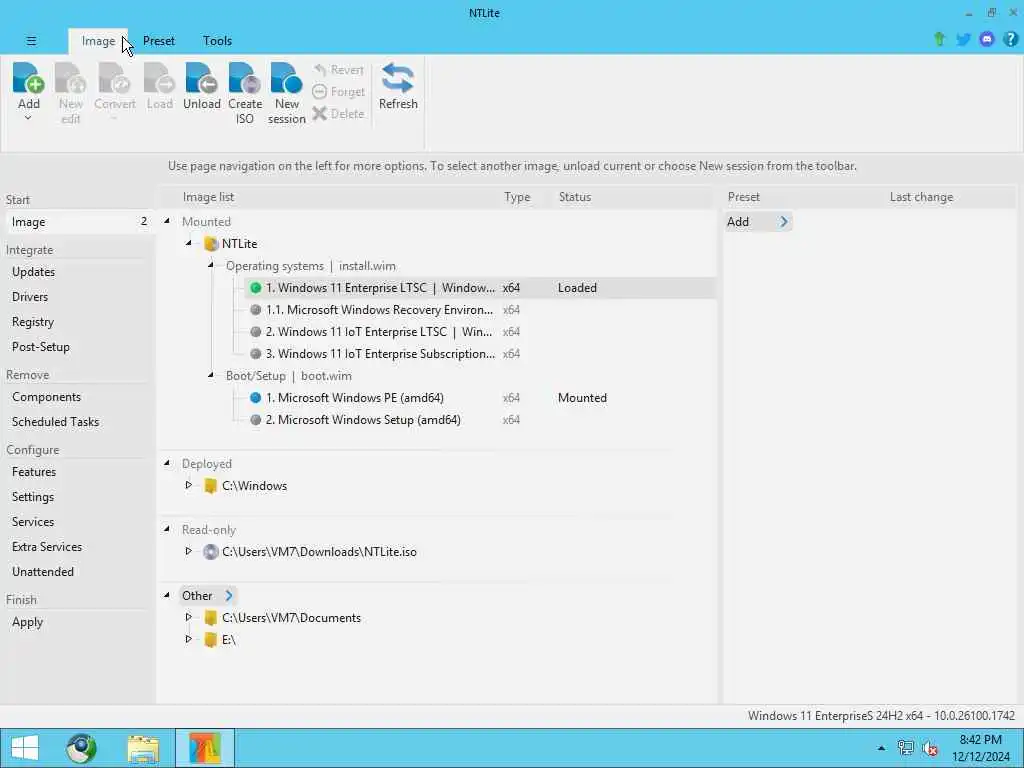
Task: Open the Extra Services page in sidebar
Action: point(47,547)
